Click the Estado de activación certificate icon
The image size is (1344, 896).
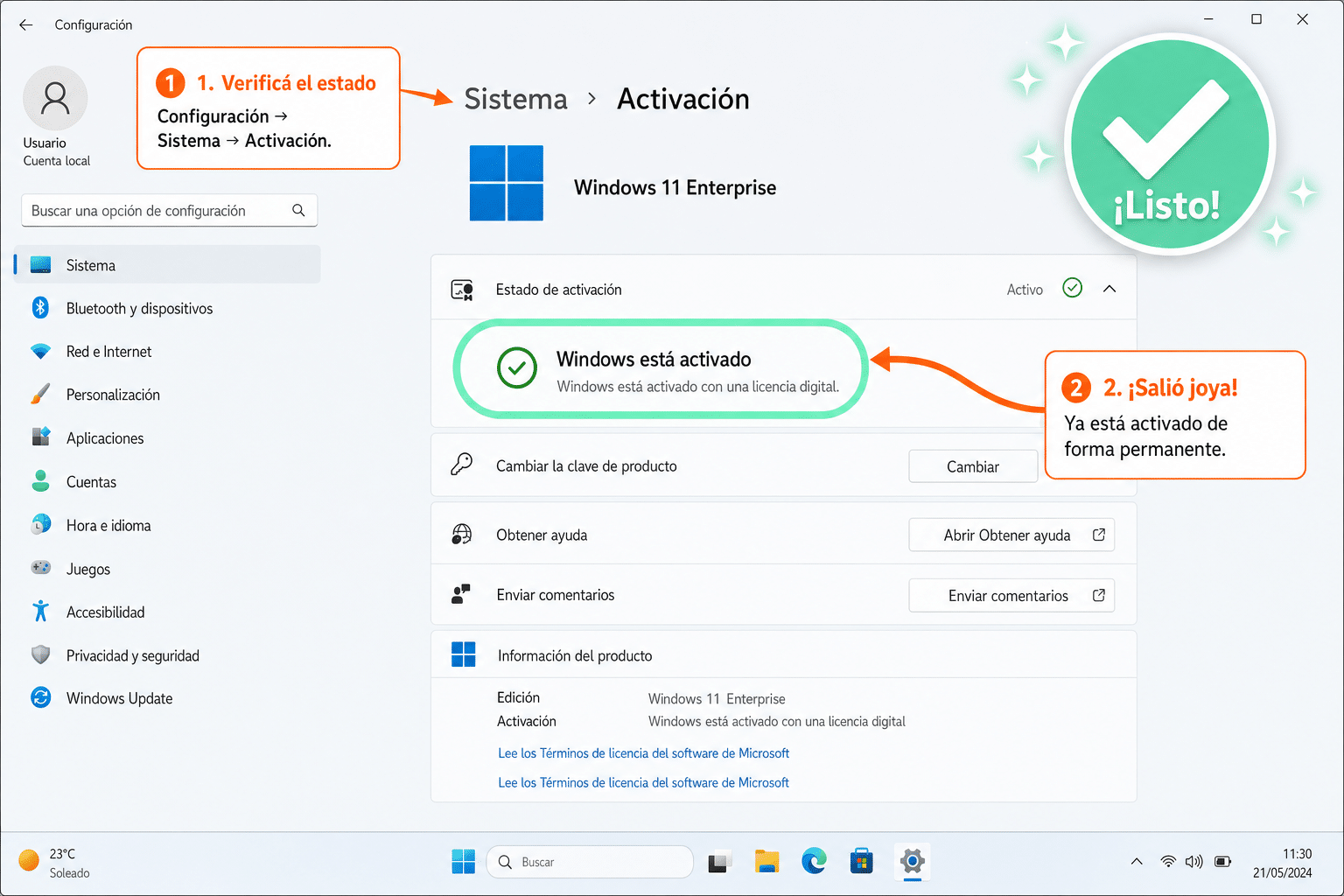(462, 290)
